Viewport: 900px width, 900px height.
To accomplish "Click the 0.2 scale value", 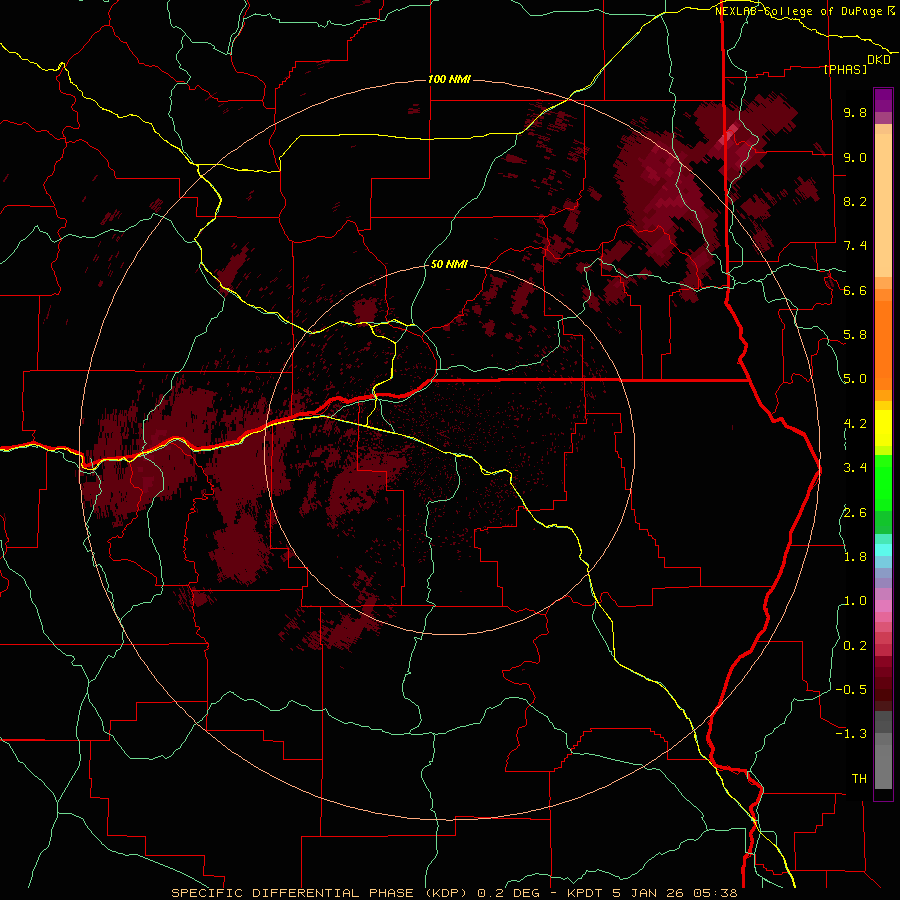I will coord(855,646).
